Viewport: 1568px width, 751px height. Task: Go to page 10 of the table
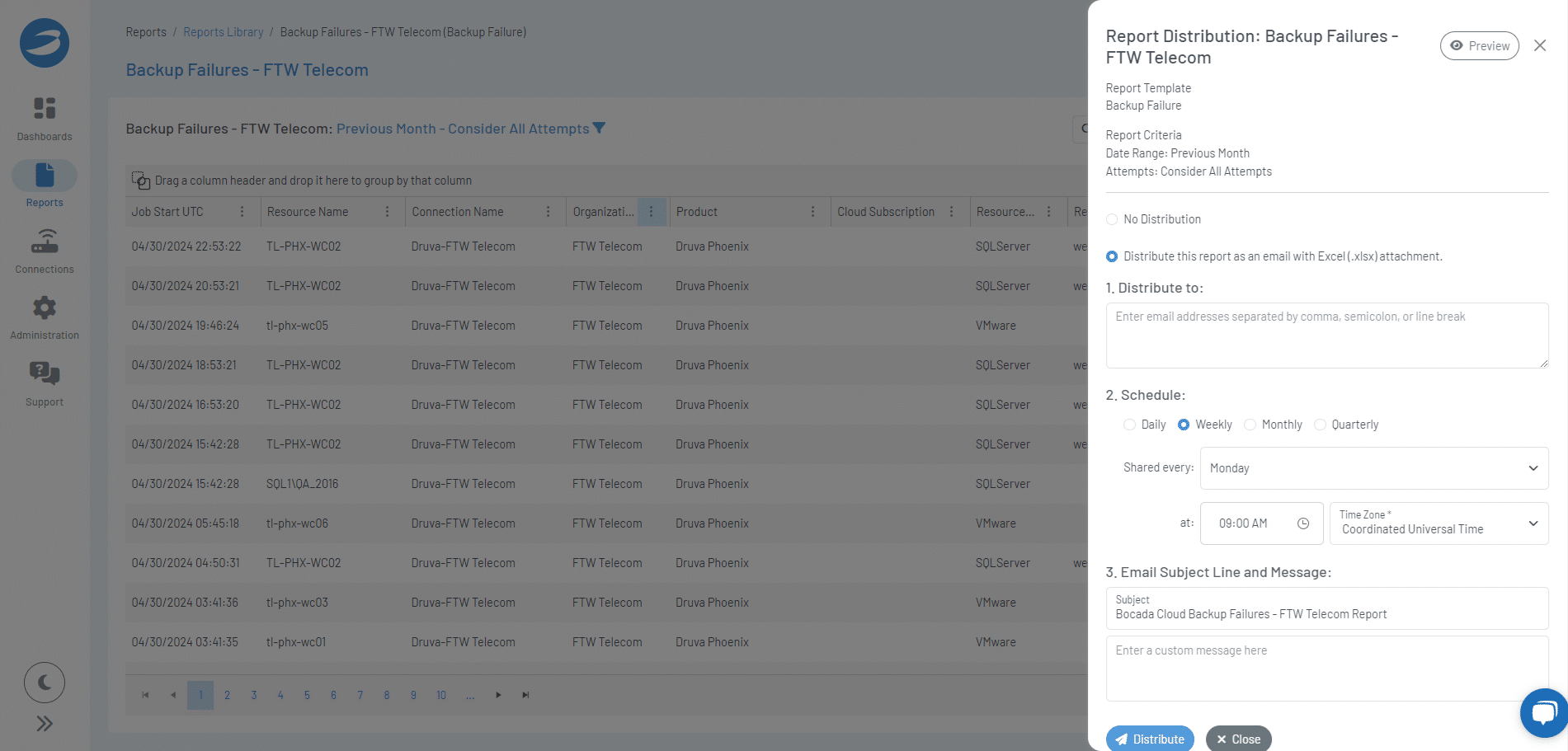click(441, 695)
